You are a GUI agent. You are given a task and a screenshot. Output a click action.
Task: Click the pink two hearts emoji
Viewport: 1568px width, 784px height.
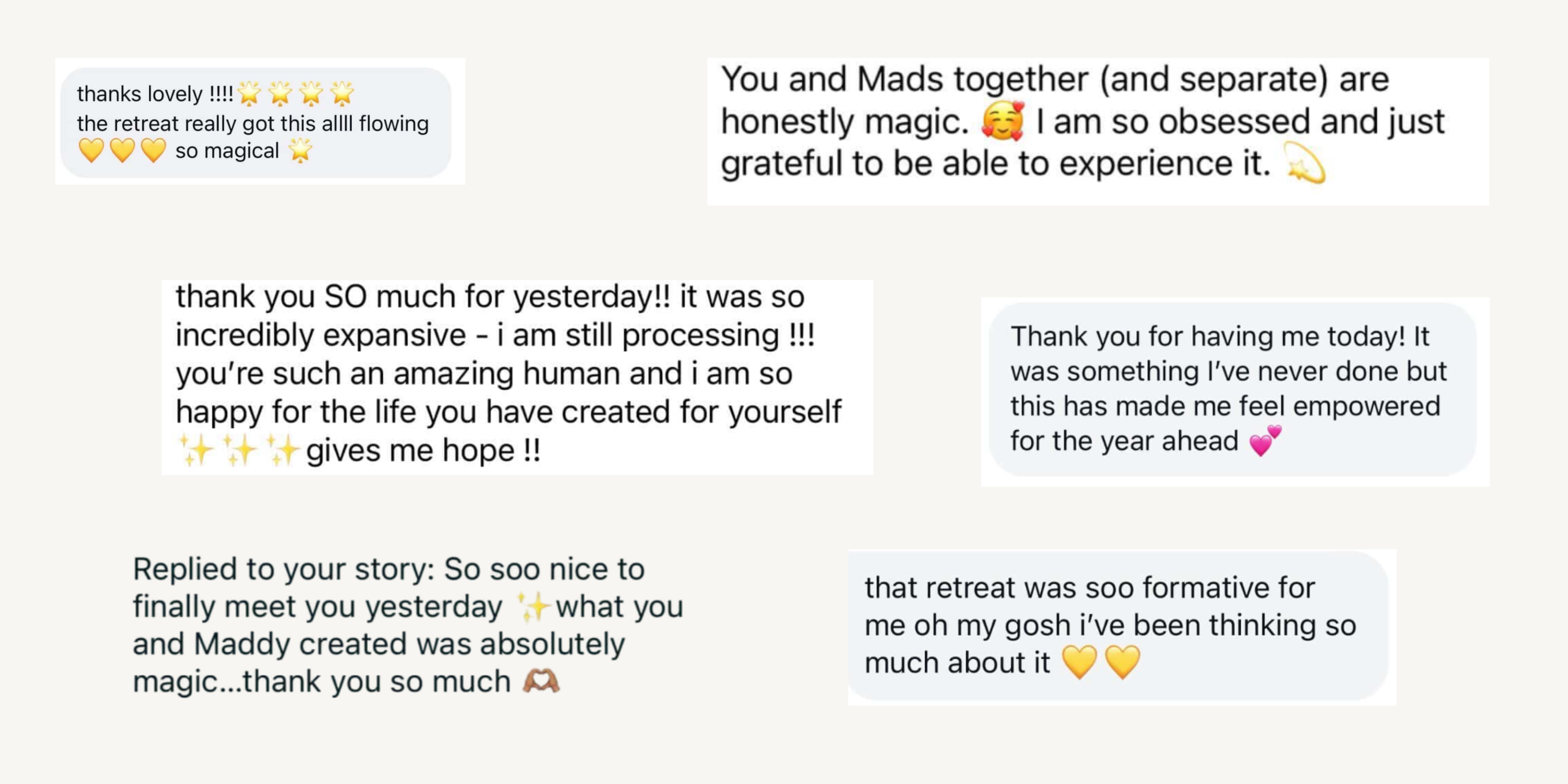click(1265, 441)
